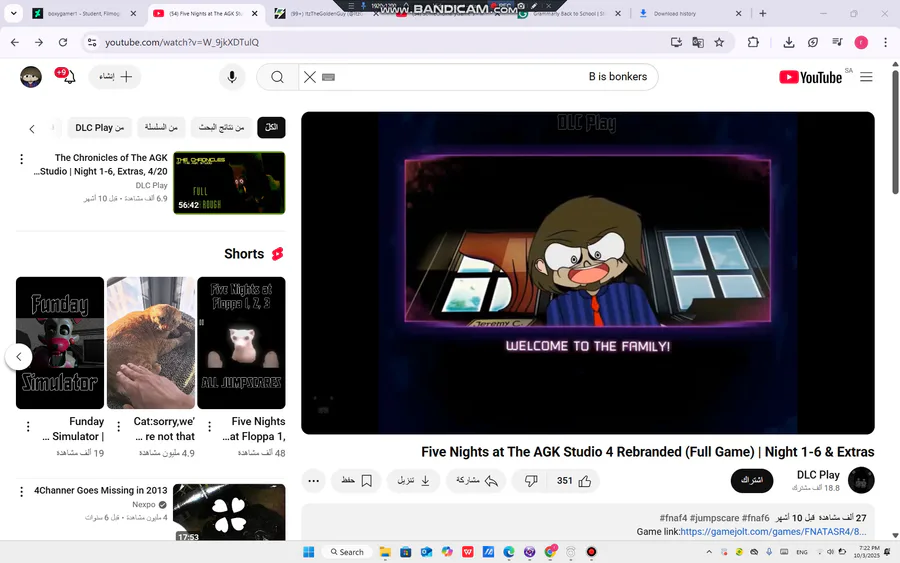The image size is (900, 563).
Task: Open the tab search dropdown arrow
Action: [13, 13]
